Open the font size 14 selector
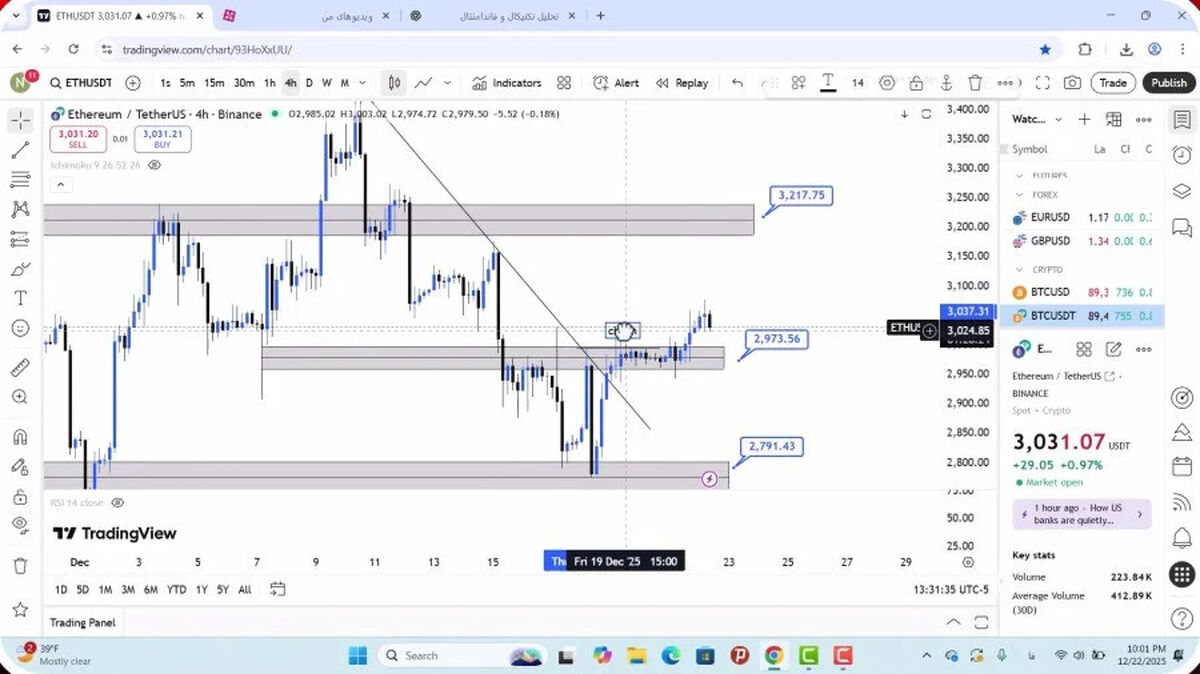 tap(858, 83)
